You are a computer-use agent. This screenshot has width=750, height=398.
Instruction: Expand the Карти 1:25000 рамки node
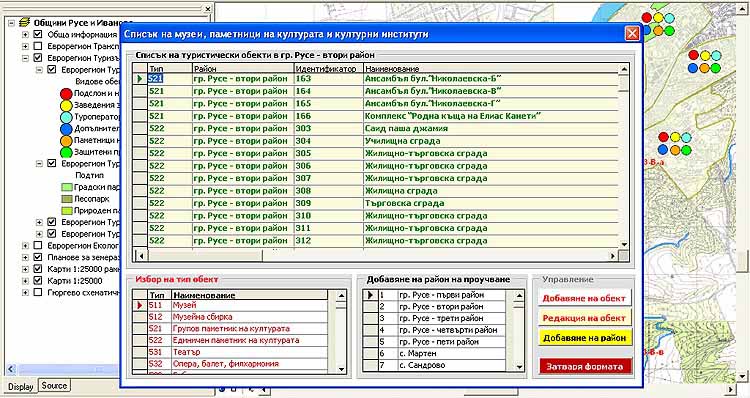pyautogui.click(x=25, y=269)
